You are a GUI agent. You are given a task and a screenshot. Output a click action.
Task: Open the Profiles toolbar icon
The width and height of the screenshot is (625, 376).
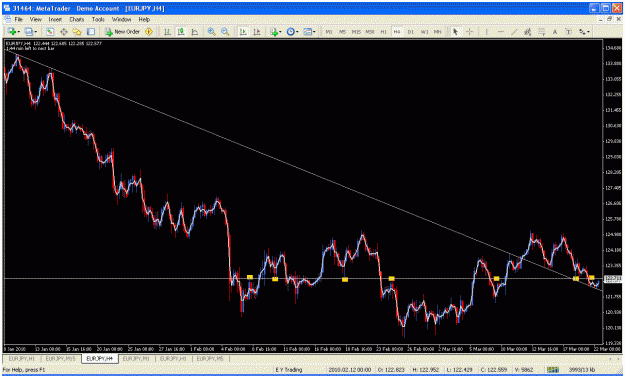pyautogui.click(x=29, y=31)
